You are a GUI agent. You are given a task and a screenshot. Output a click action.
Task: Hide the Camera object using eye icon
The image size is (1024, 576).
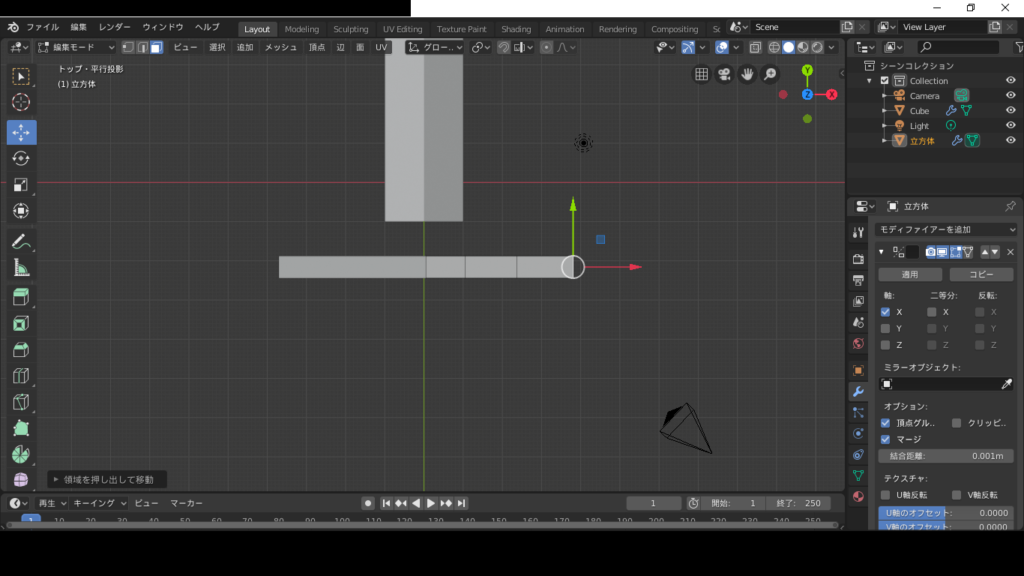click(1010, 96)
